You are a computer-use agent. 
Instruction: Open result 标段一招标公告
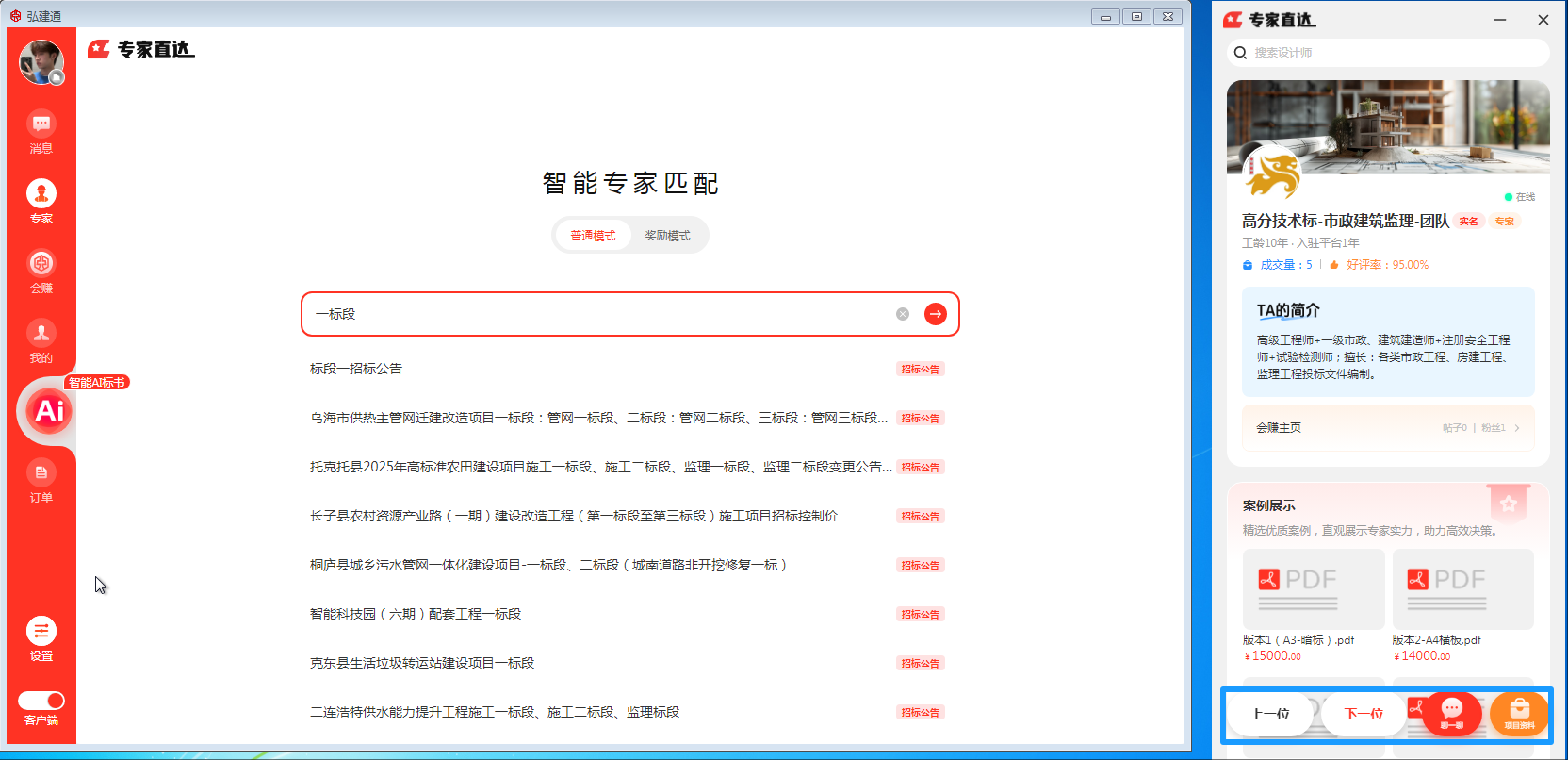pos(356,369)
